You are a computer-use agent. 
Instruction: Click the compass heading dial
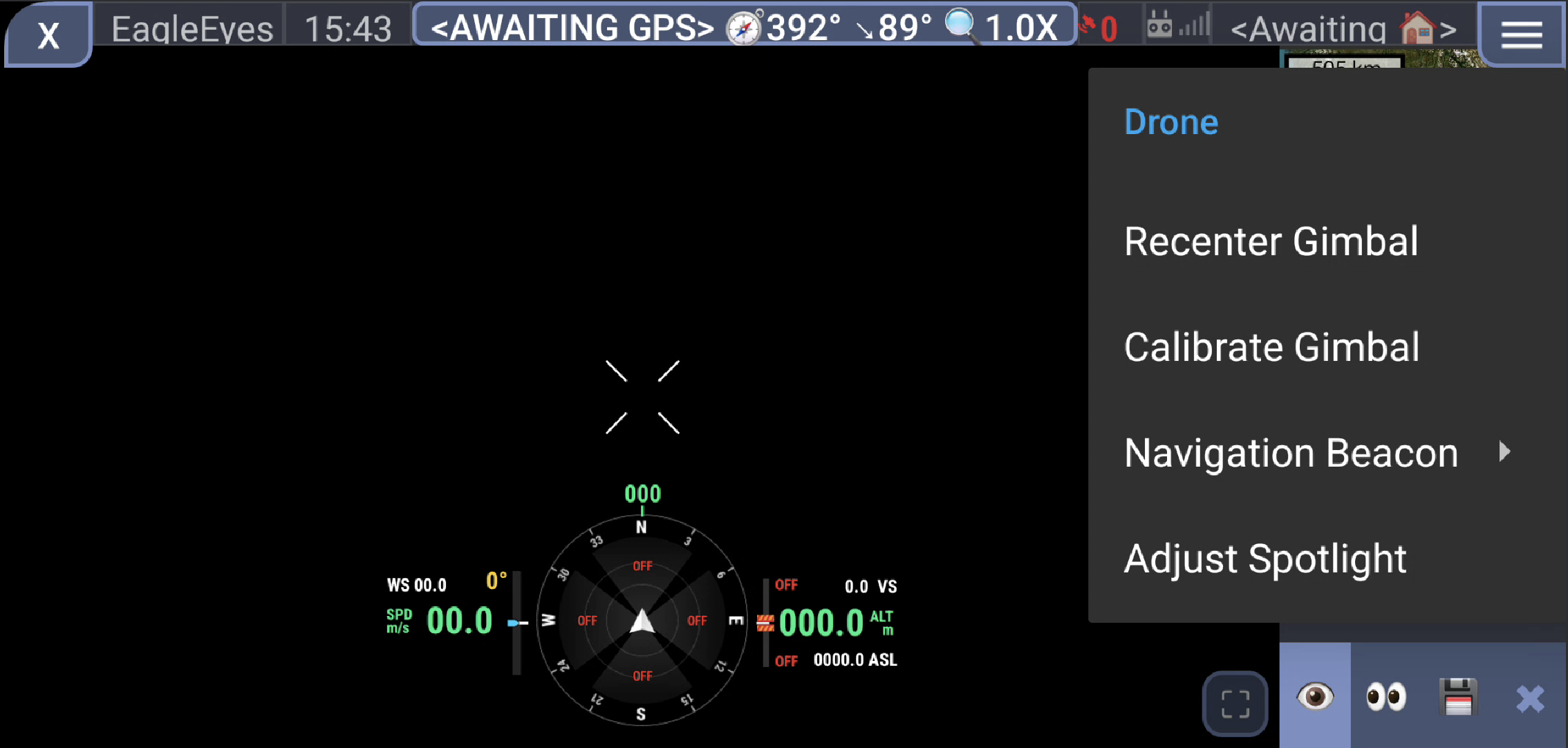[642, 620]
